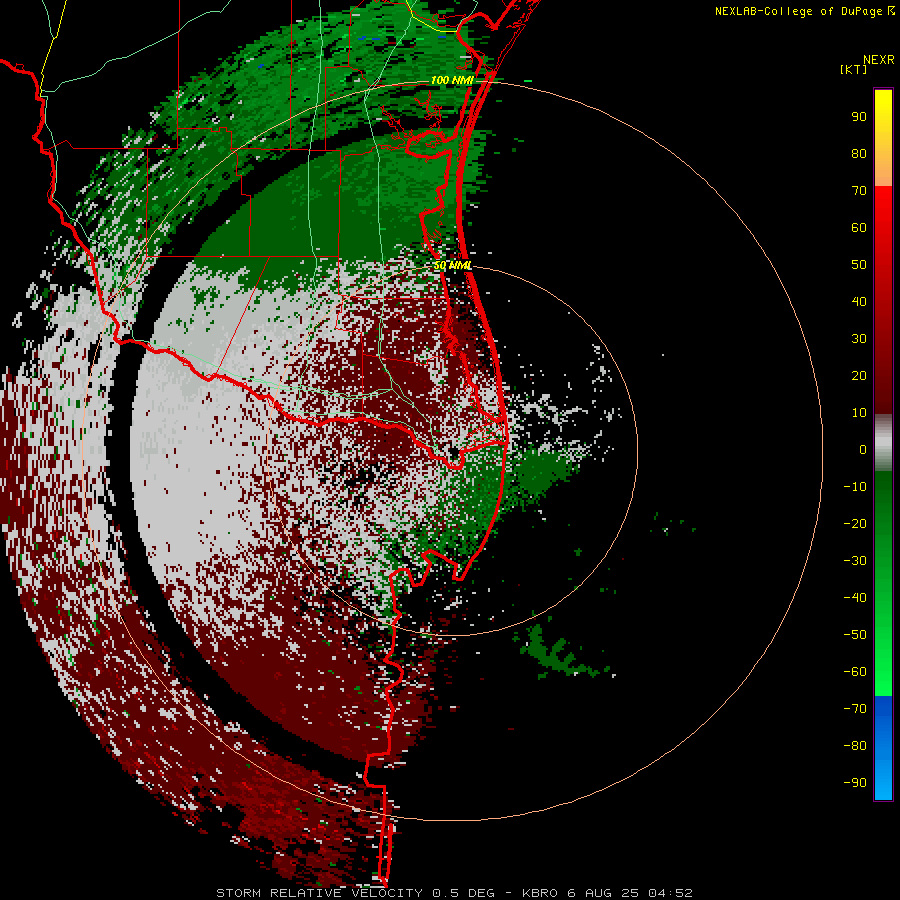Image resolution: width=900 pixels, height=900 pixels.
Task: Click the 100 NMI range ring label
Action: pyautogui.click(x=452, y=80)
